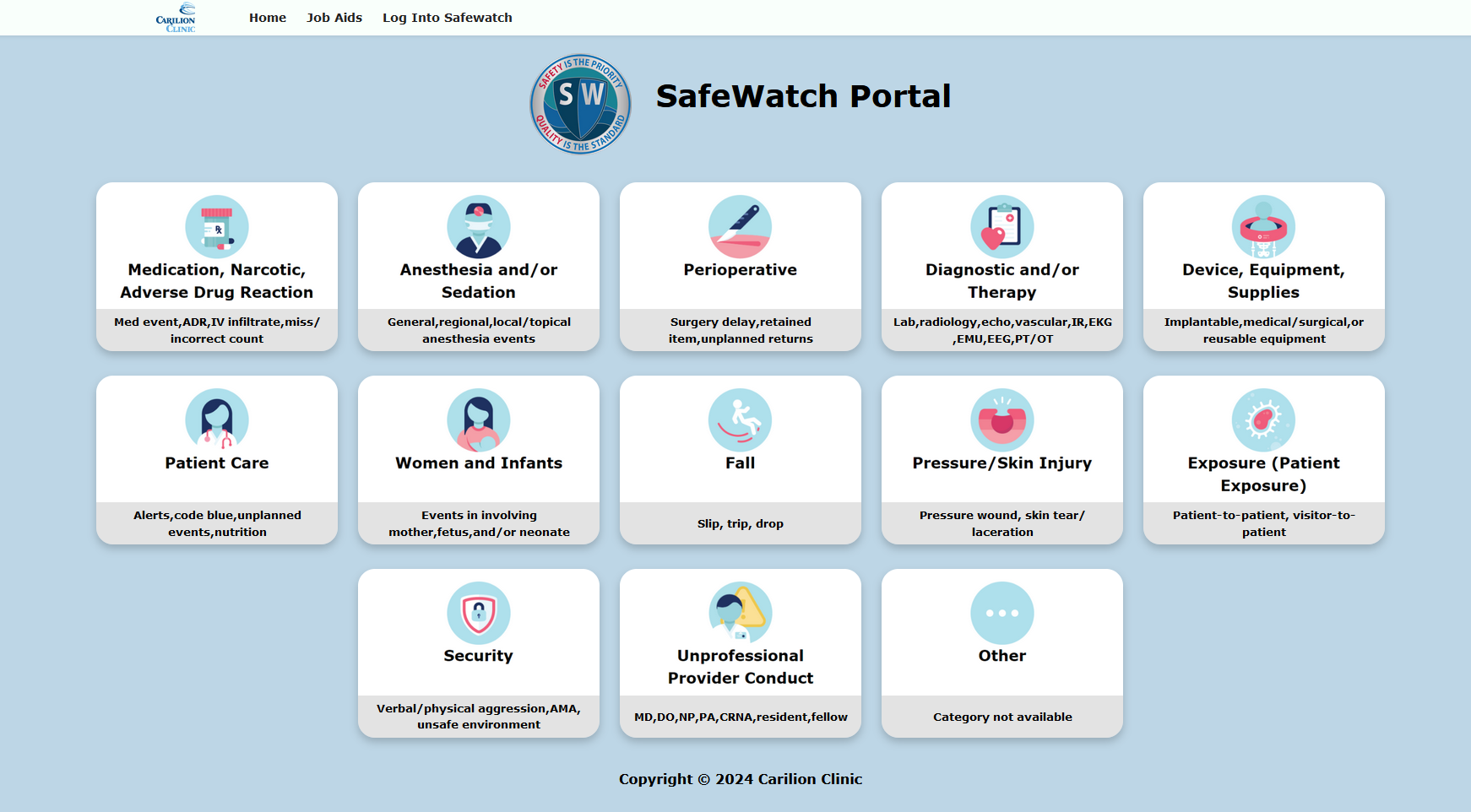Click the anesthesia masked surgeon icon
The height and width of the screenshot is (812, 1471).
479,227
